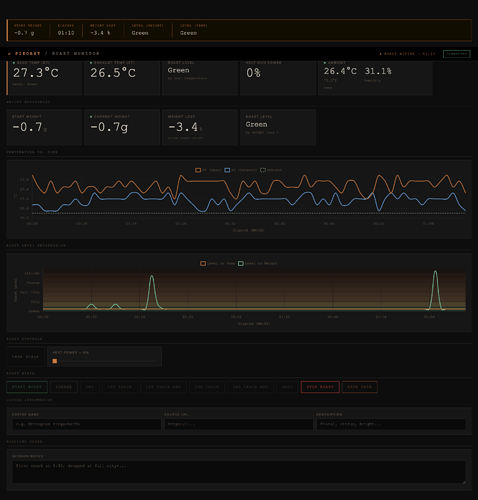Screen dimensions: 478x500
Task: Save roast with Save Data button
Action: (360, 387)
